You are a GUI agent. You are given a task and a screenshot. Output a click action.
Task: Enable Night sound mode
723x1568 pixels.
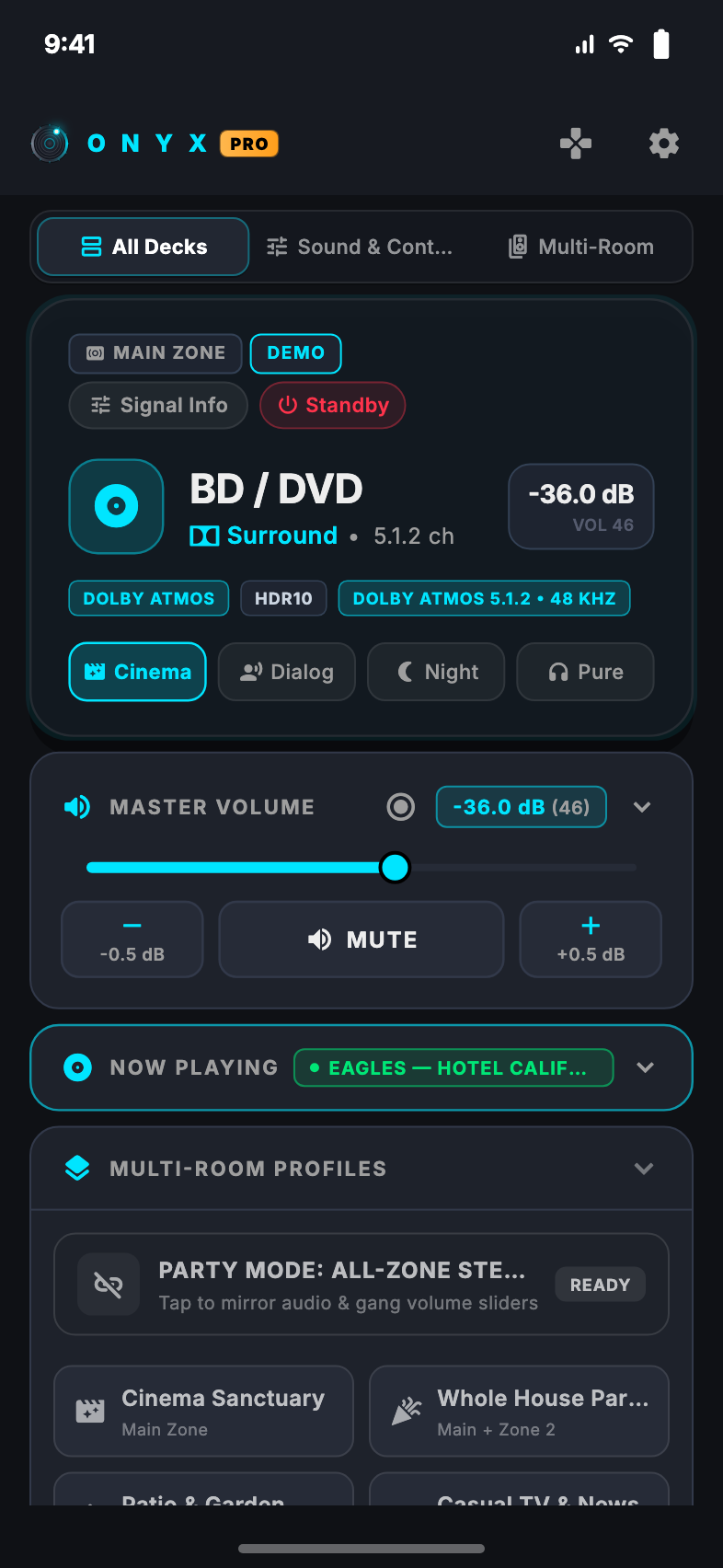click(436, 672)
